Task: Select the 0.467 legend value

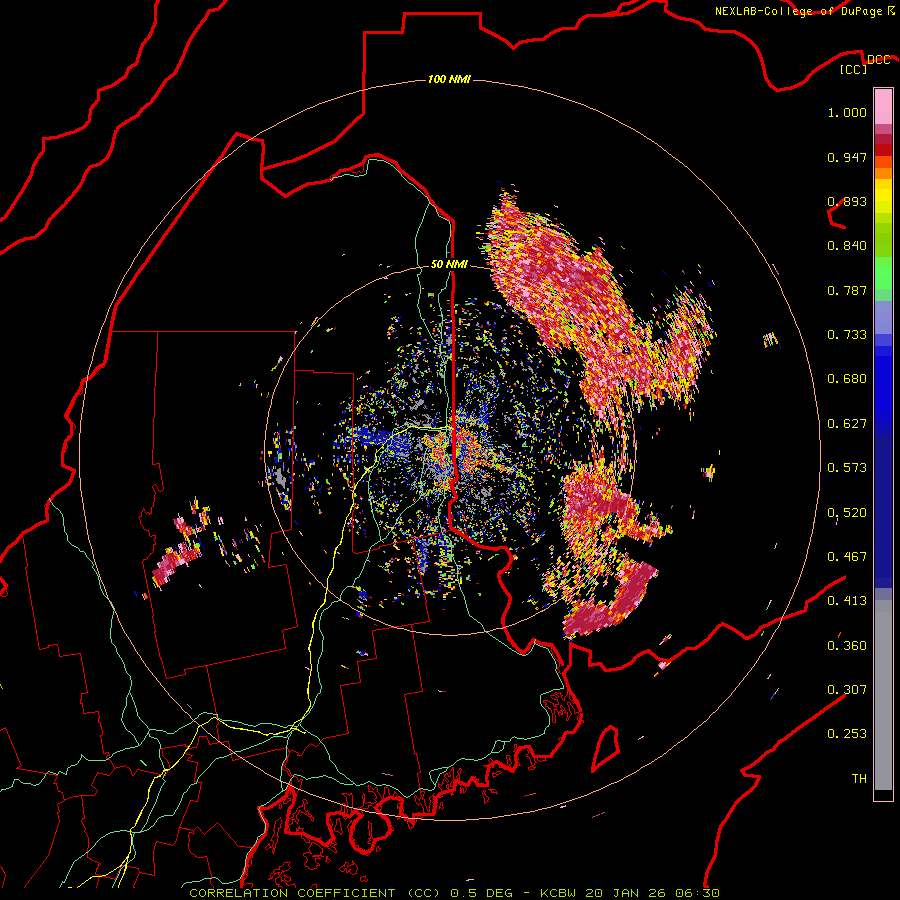Action: (847, 557)
